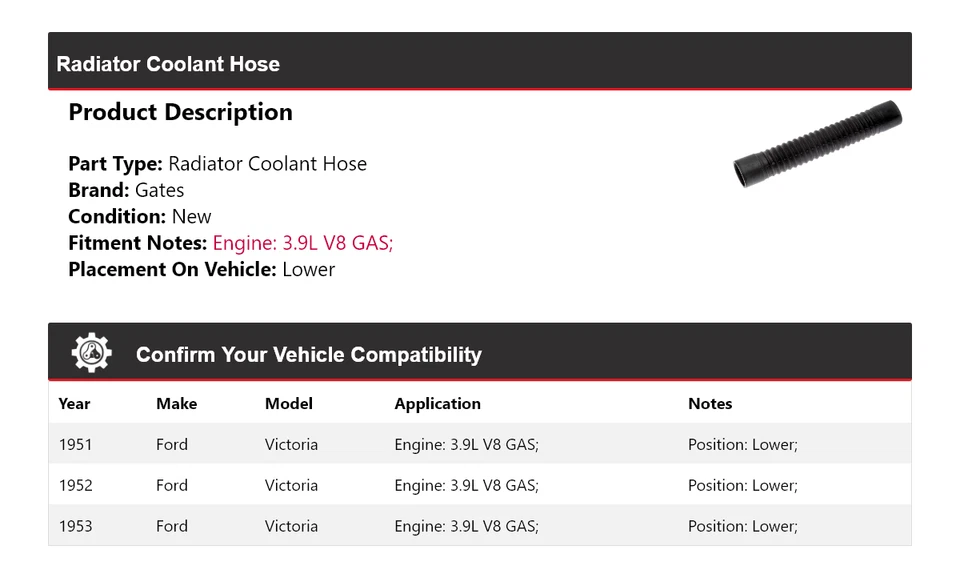Click the Model column header
Screen dimensions: 960x578
pos(288,404)
